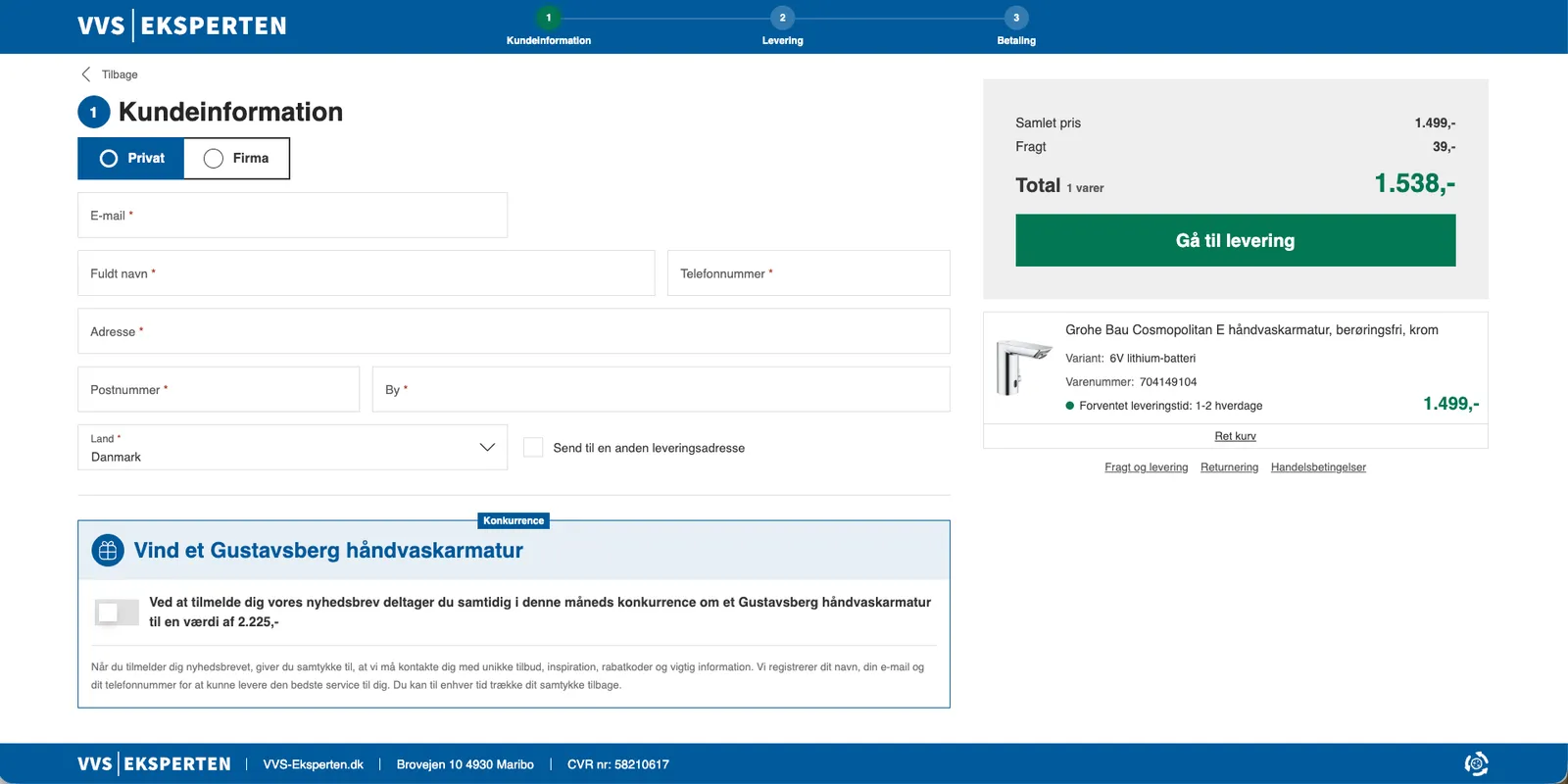Image resolution: width=1568 pixels, height=784 pixels.
Task: Click the Postnummer input field
Action: tap(219, 389)
